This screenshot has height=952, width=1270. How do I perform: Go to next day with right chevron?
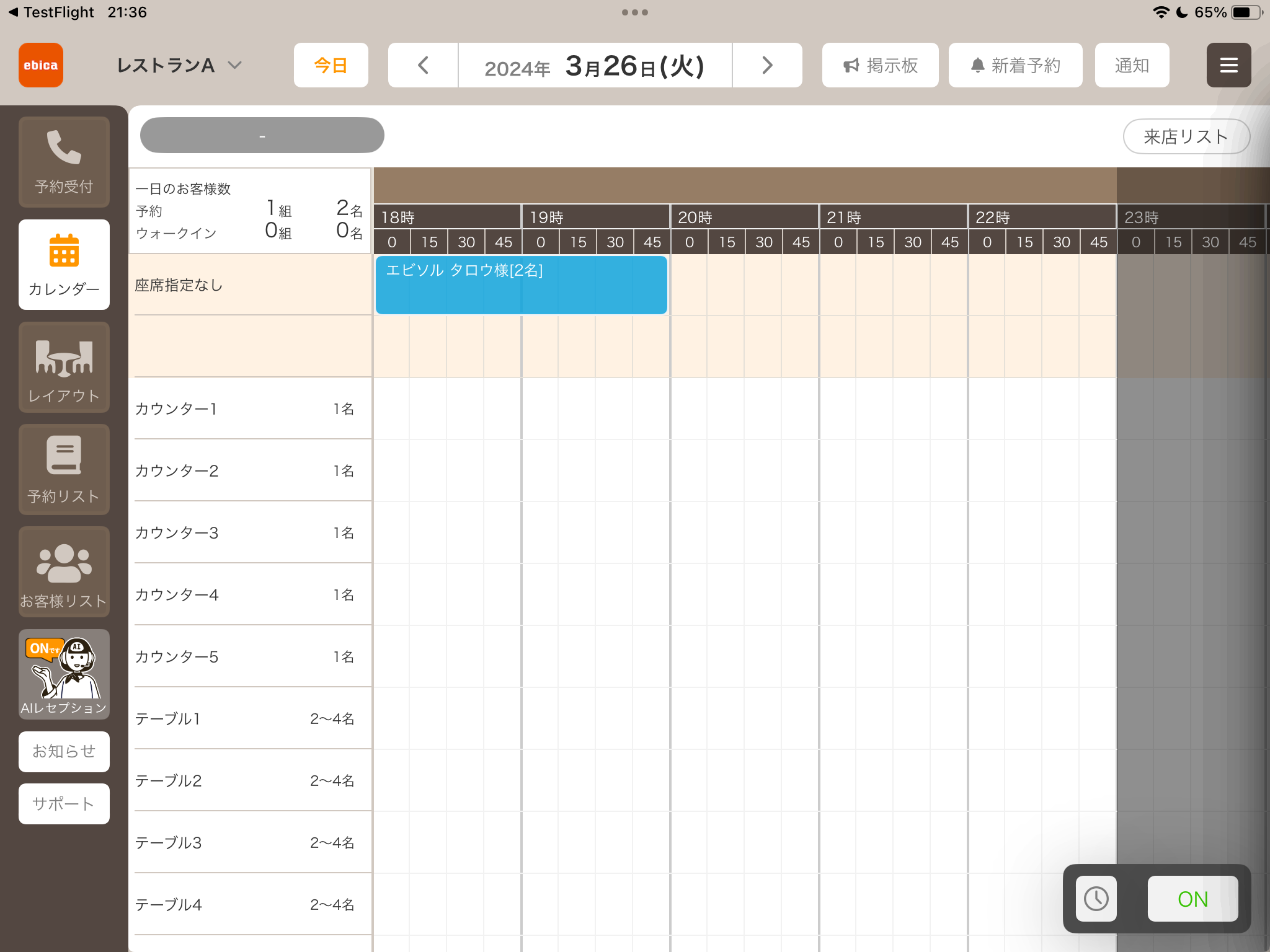click(767, 65)
